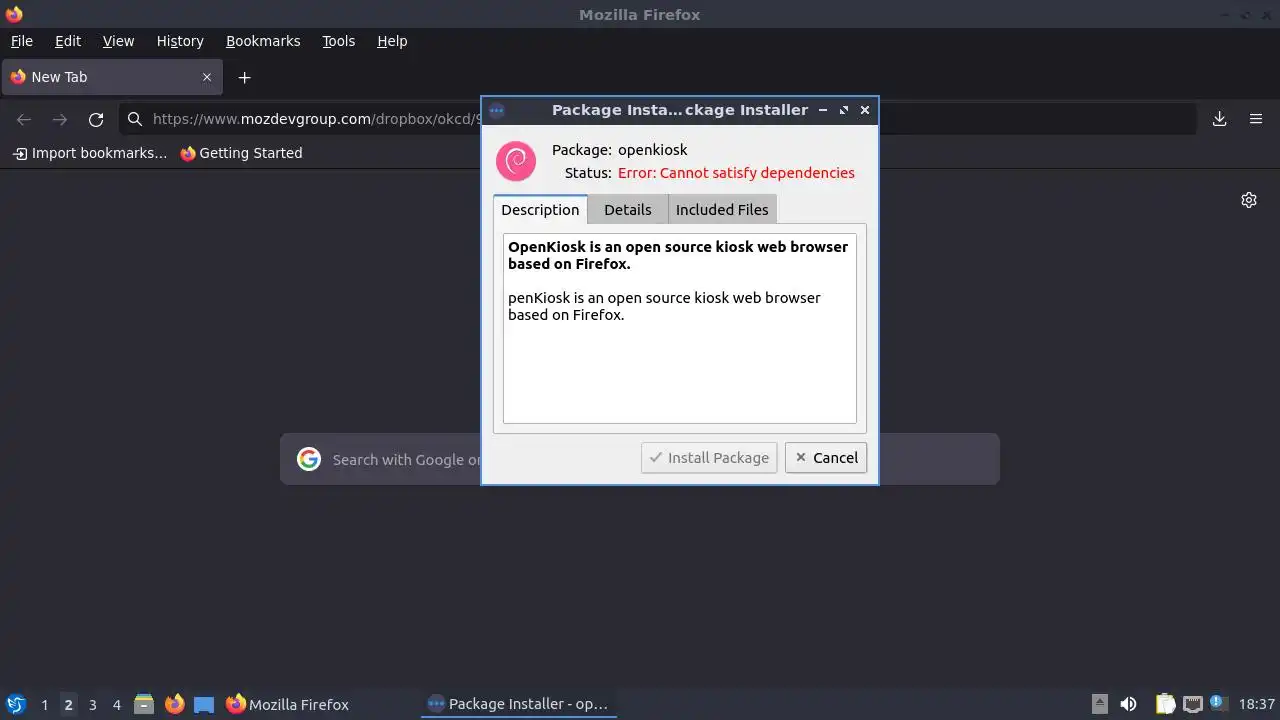Click the Debian swirl package icon
The image size is (1280, 720).
point(516,161)
